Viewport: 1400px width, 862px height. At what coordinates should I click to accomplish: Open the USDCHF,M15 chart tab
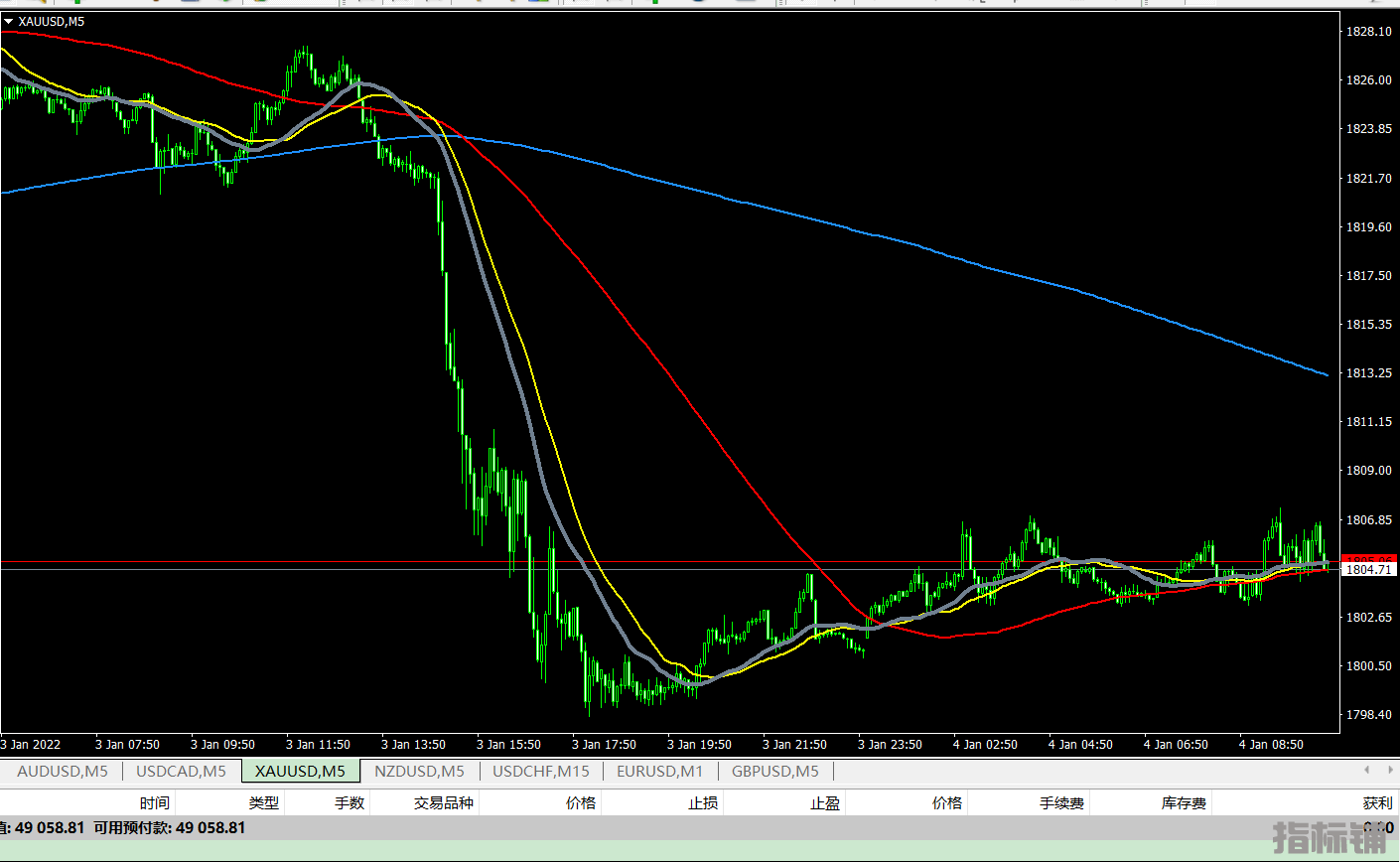click(541, 772)
